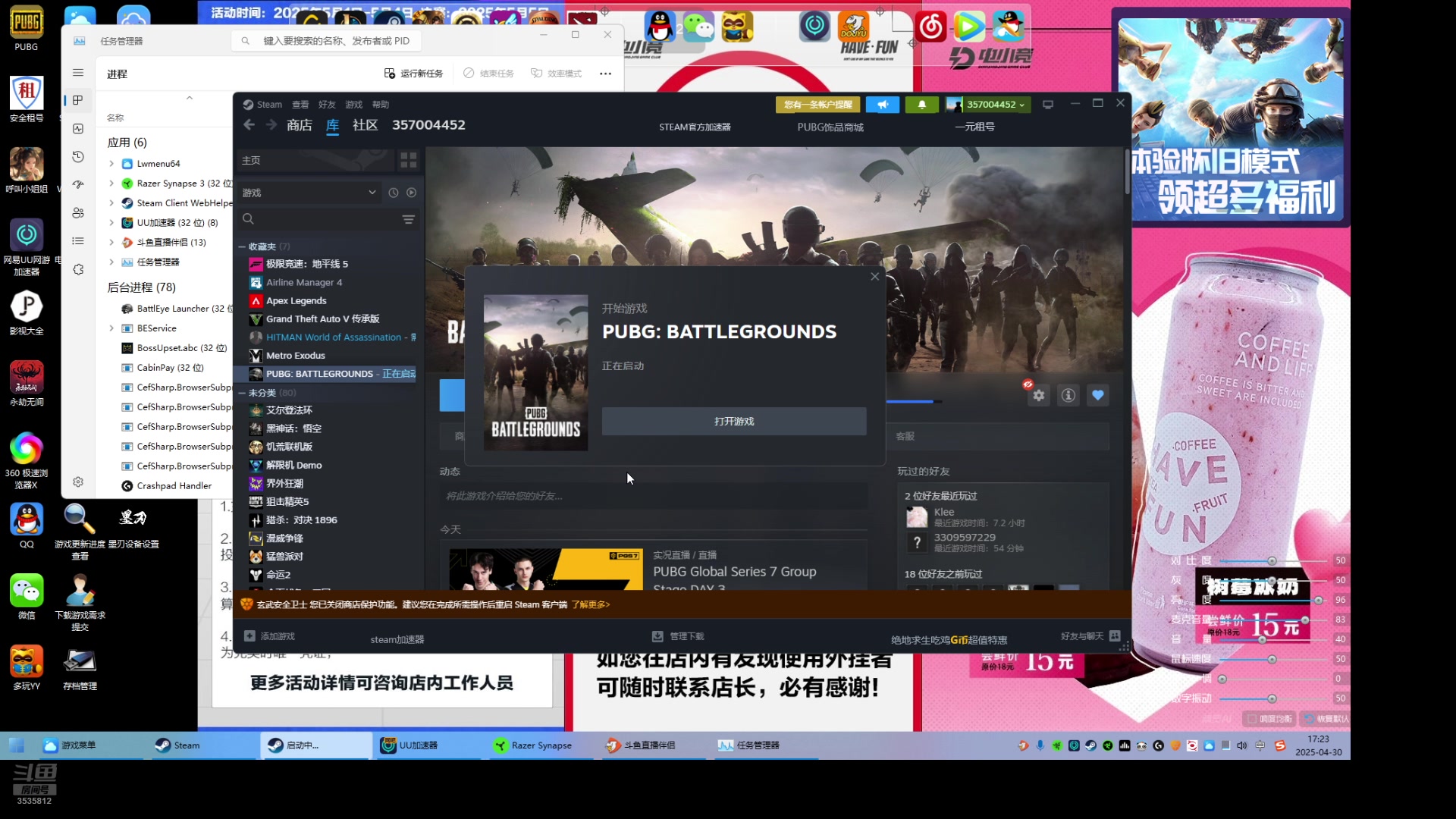The width and height of the screenshot is (1456, 819).
Task: Adjust the 对比度 slider
Action: 1272,561
